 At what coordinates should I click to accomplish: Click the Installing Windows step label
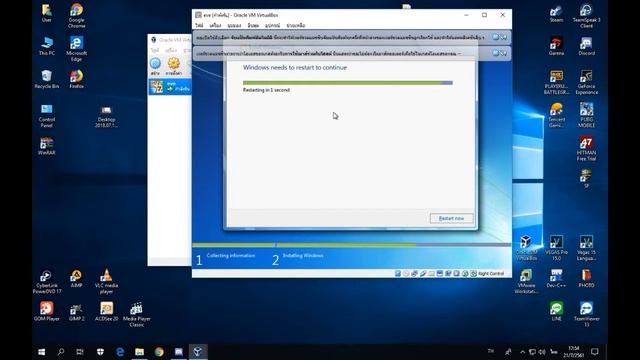pos(303,256)
